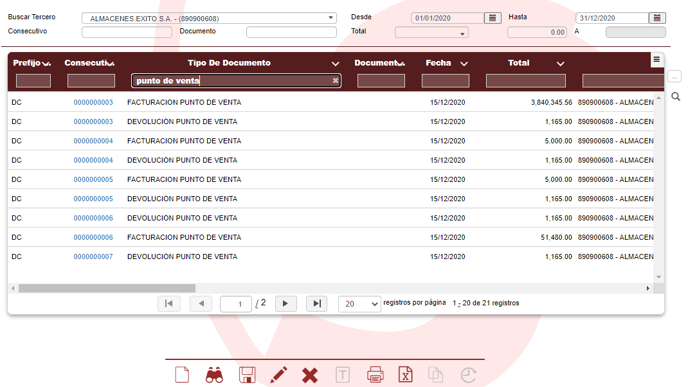Image resolution: width=688 pixels, height=387 pixels.
Task: Go to previous page of records
Action: [201, 304]
